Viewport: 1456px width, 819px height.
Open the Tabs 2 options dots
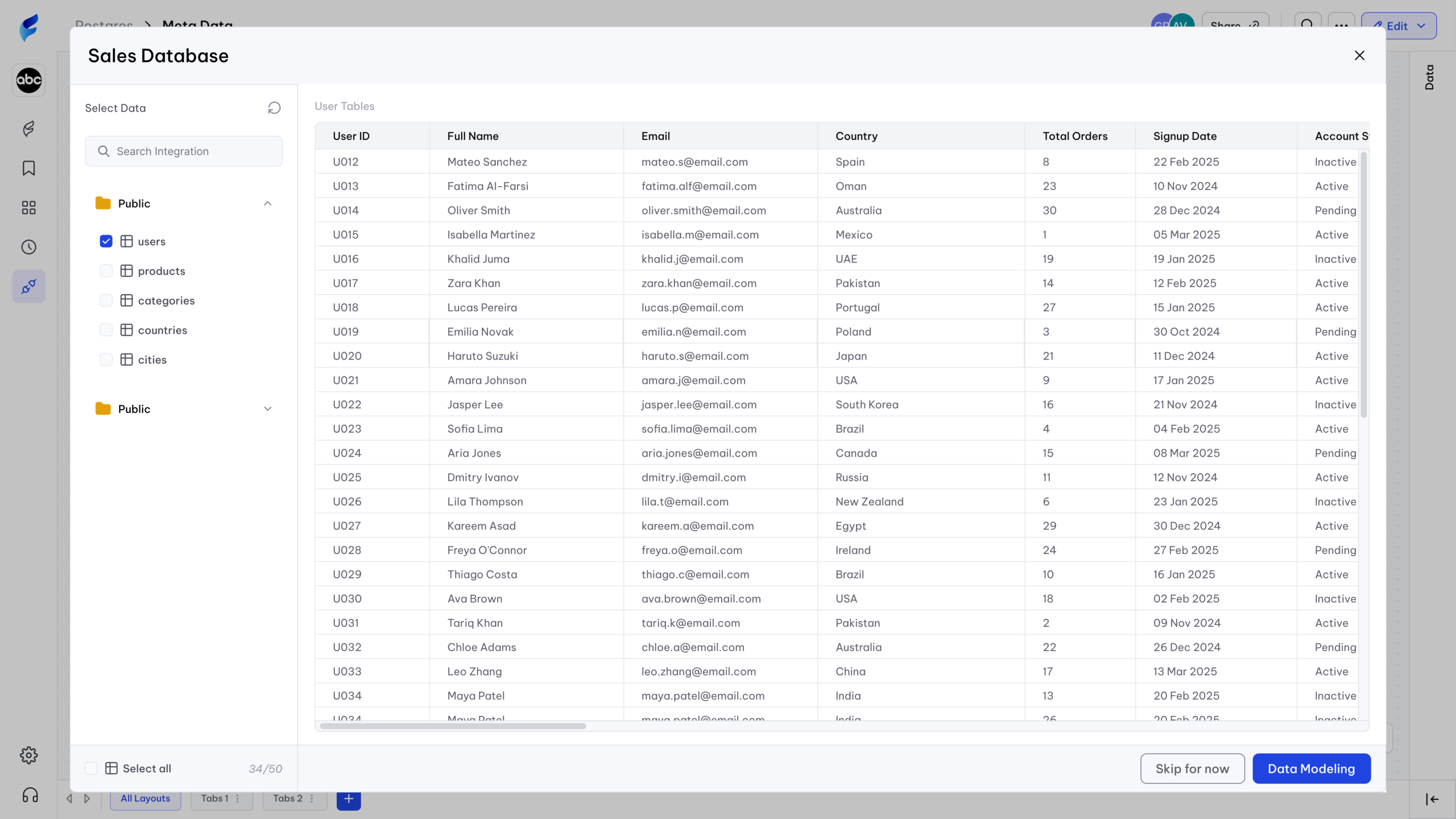coord(312,799)
